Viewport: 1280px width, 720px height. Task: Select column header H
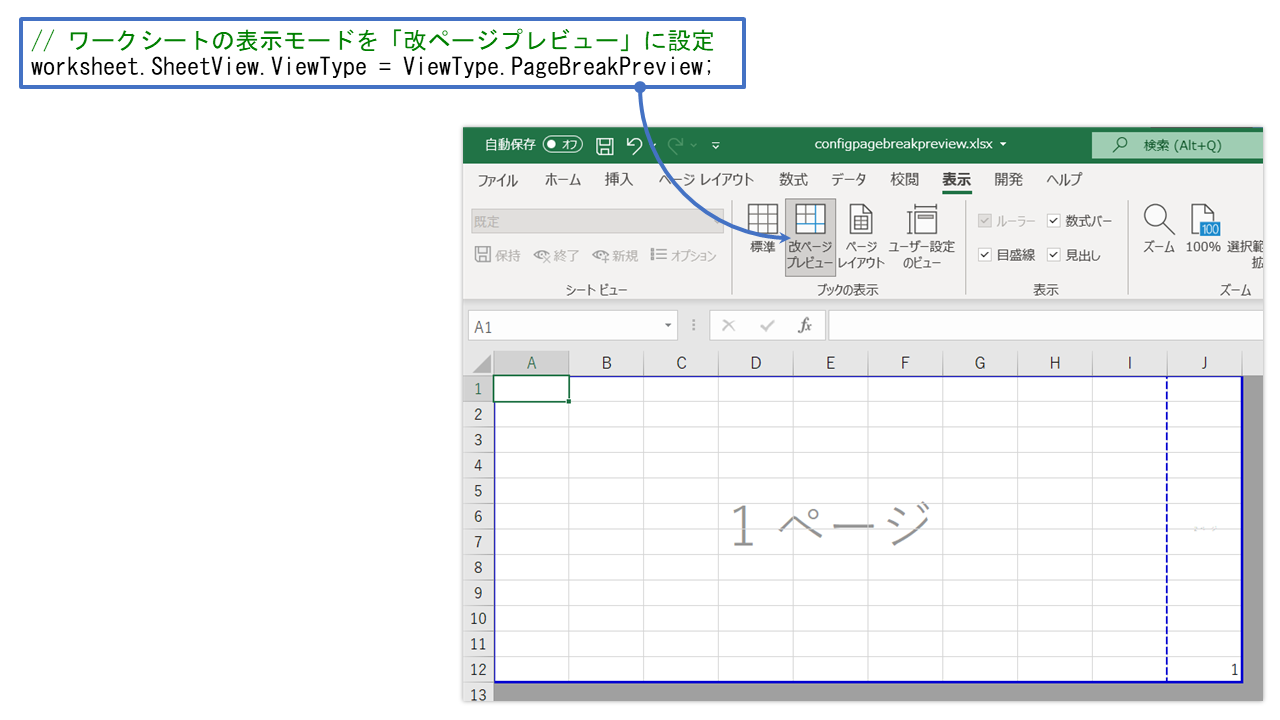[1055, 363]
